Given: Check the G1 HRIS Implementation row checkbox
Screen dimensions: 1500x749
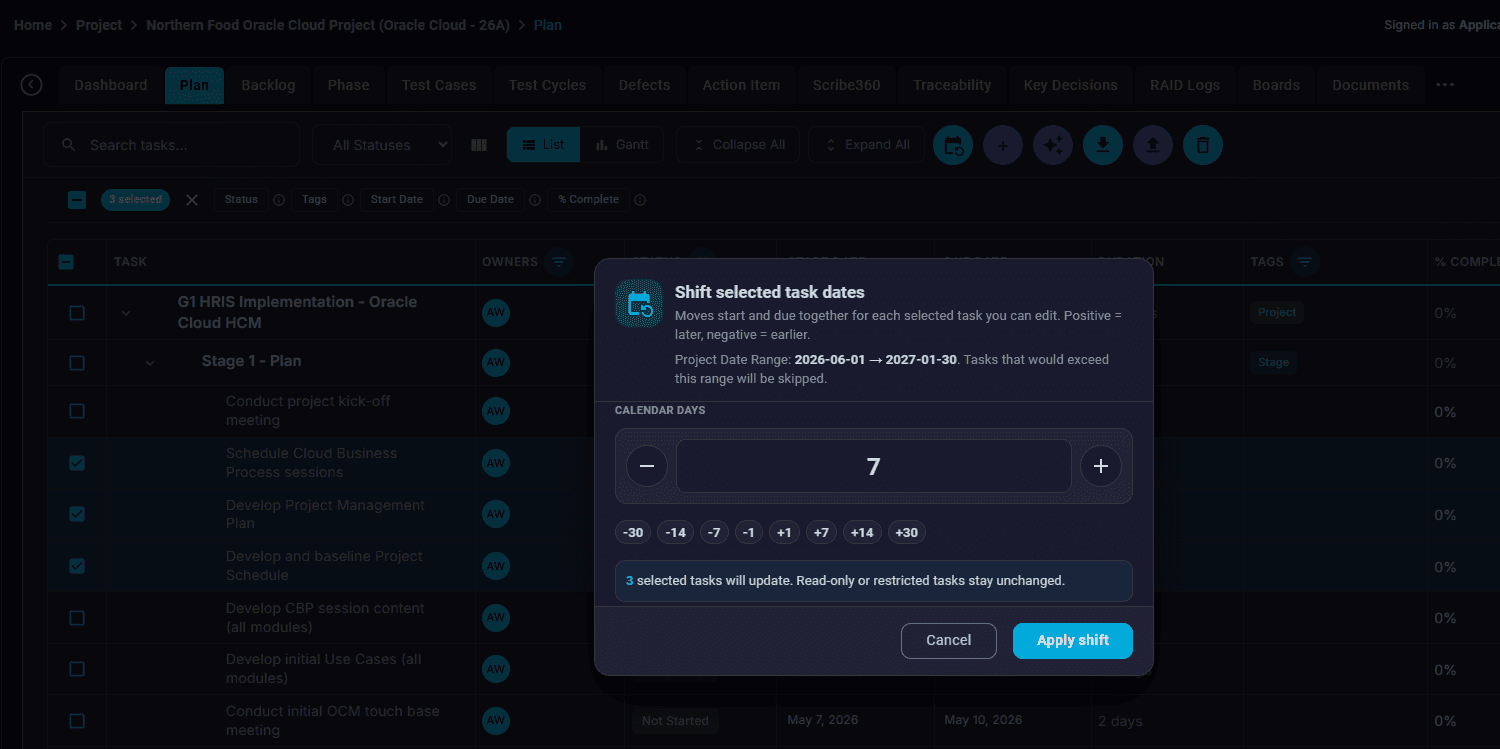Looking at the screenshot, I should 77,313.
